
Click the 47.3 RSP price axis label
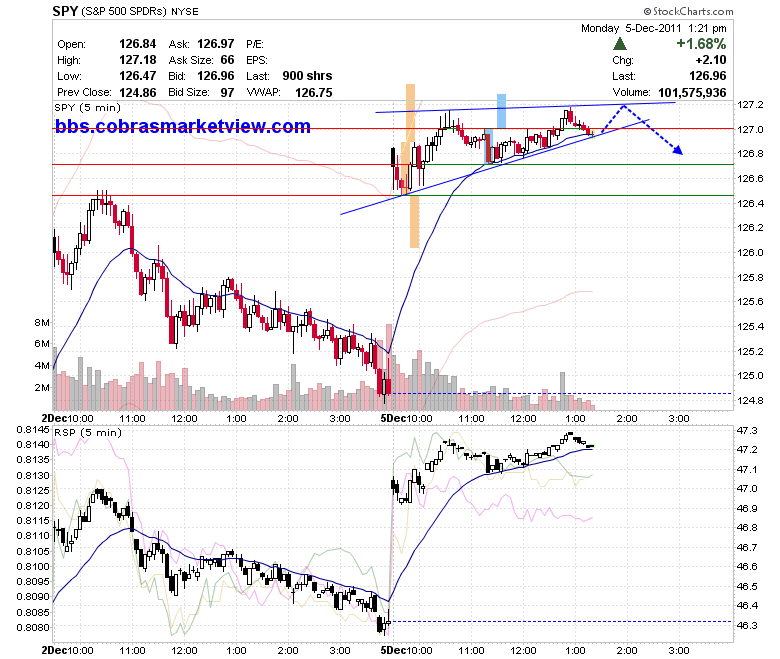point(747,430)
